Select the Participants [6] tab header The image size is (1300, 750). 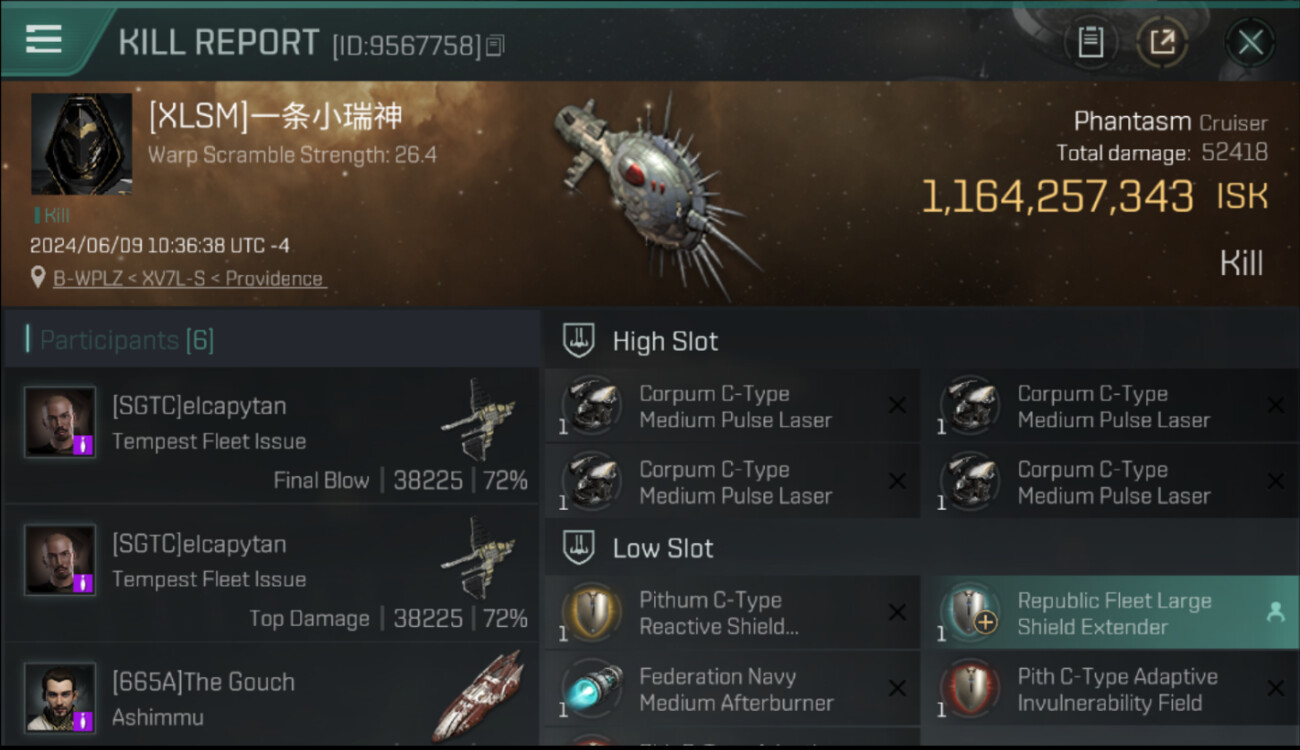[126, 340]
